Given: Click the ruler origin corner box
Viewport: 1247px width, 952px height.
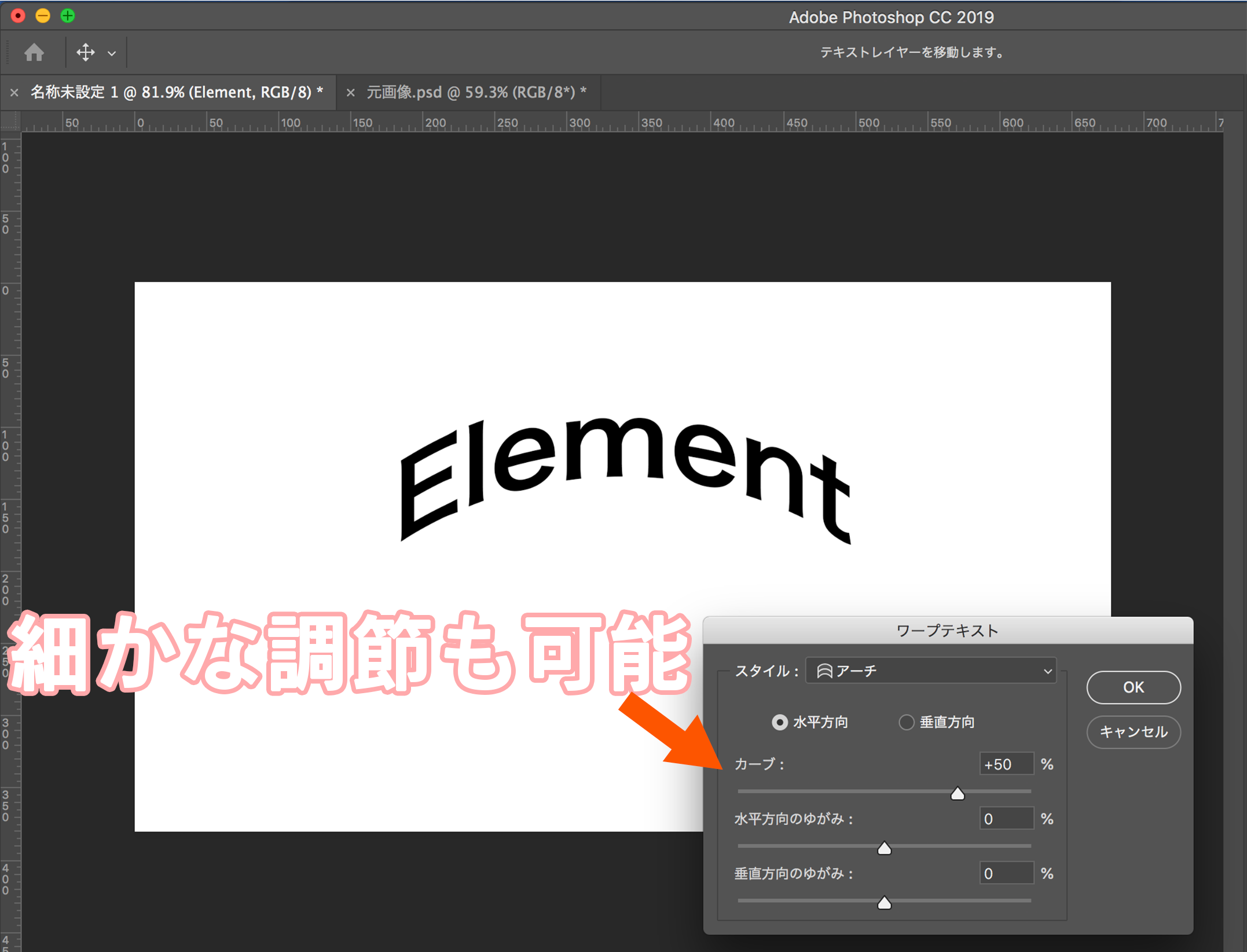Looking at the screenshot, I should [x=10, y=122].
